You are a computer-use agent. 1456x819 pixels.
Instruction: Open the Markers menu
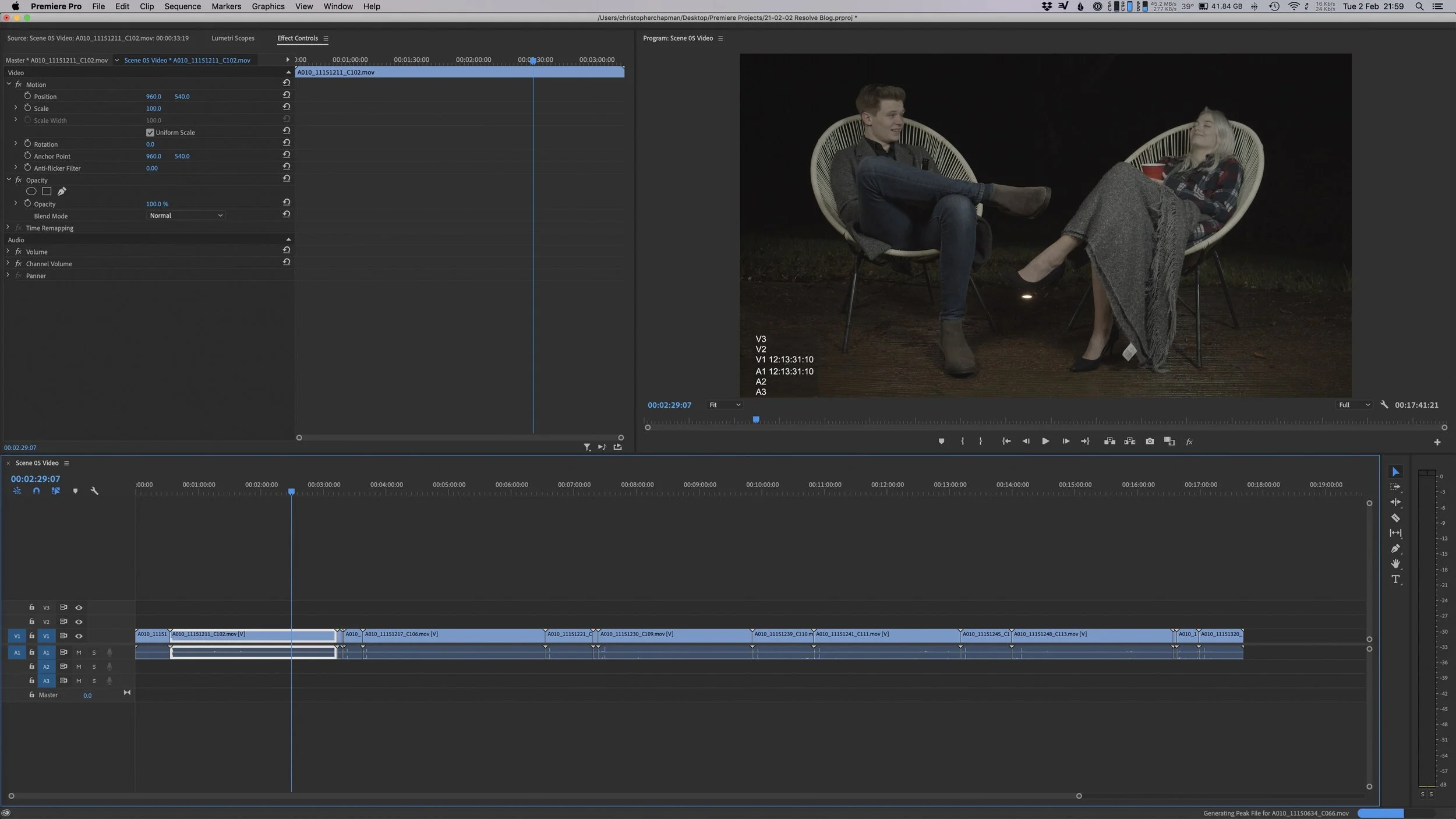click(x=226, y=6)
